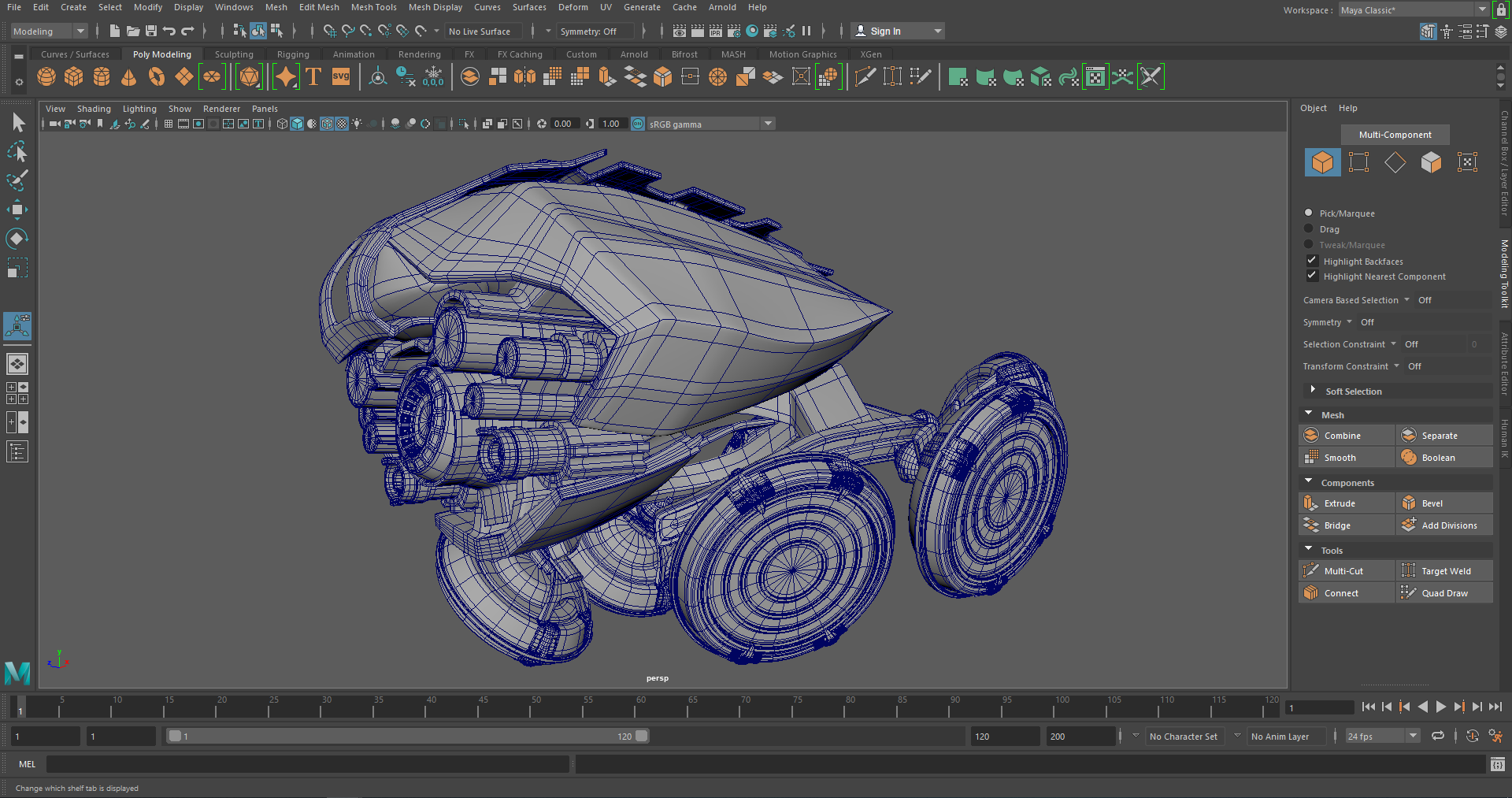Uncheck Highlight Nearest Component
This screenshot has width=1512, height=798.
tap(1312, 277)
